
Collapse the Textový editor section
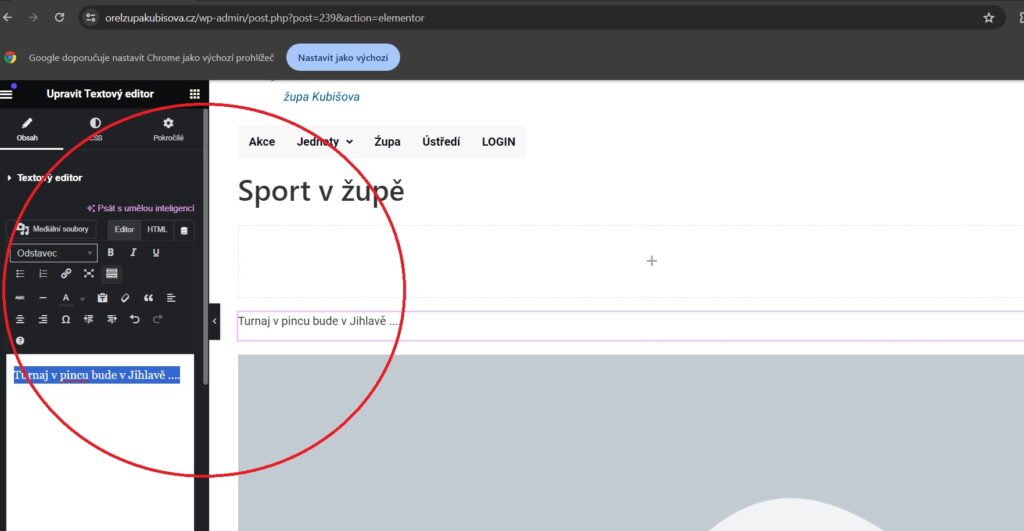[44, 178]
